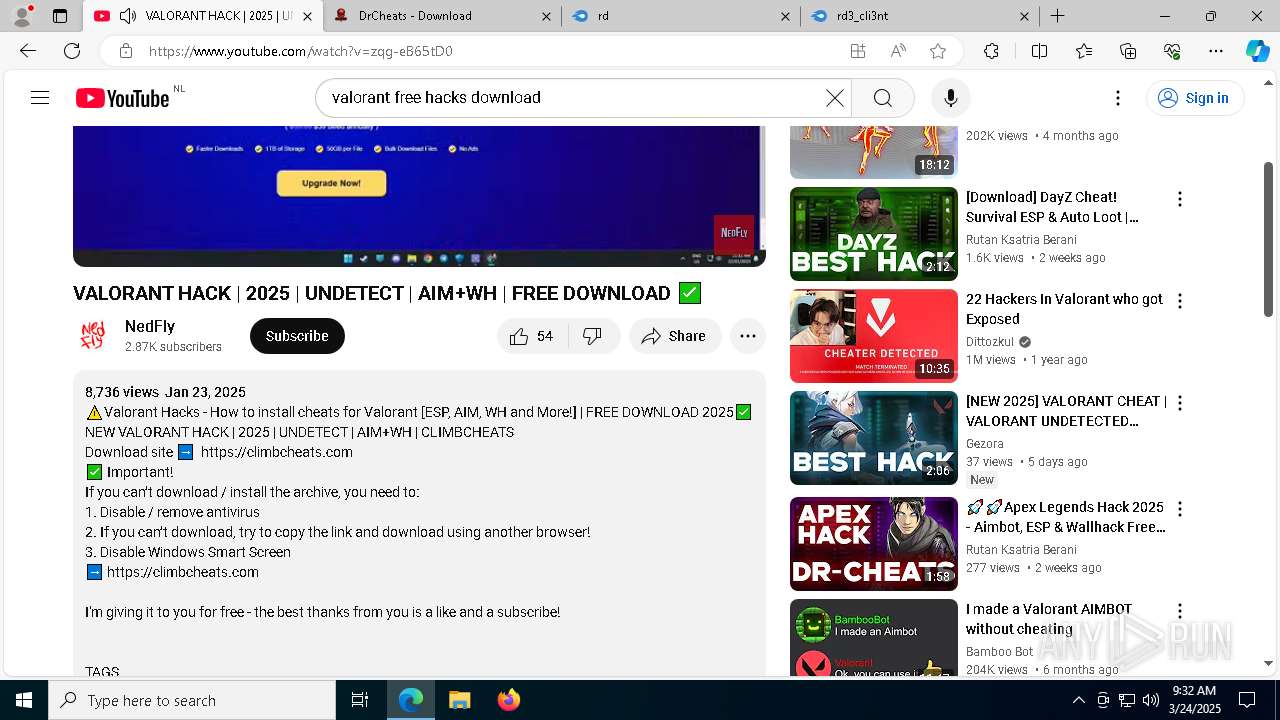The height and width of the screenshot is (720, 1280).
Task: Clear the search box with the X icon
Action: pyautogui.click(x=835, y=98)
